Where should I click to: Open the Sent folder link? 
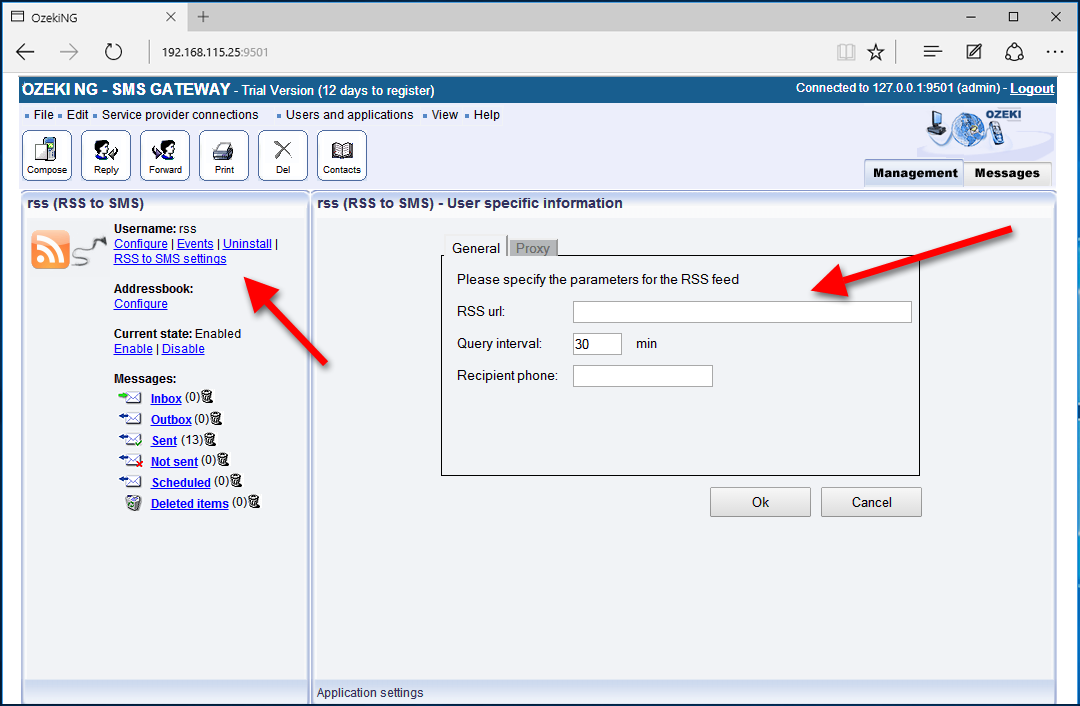pos(164,440)
